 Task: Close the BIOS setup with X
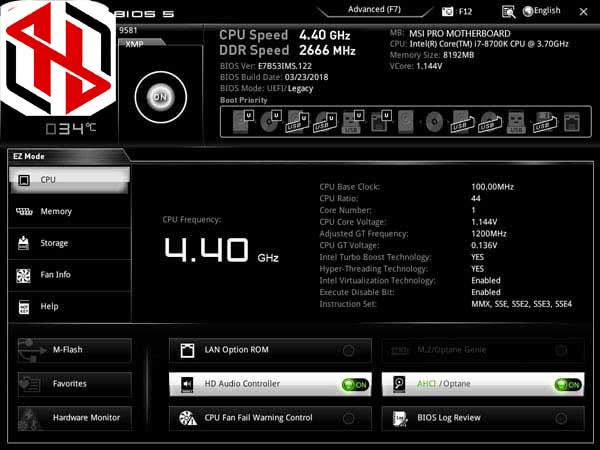click(583, 12)
